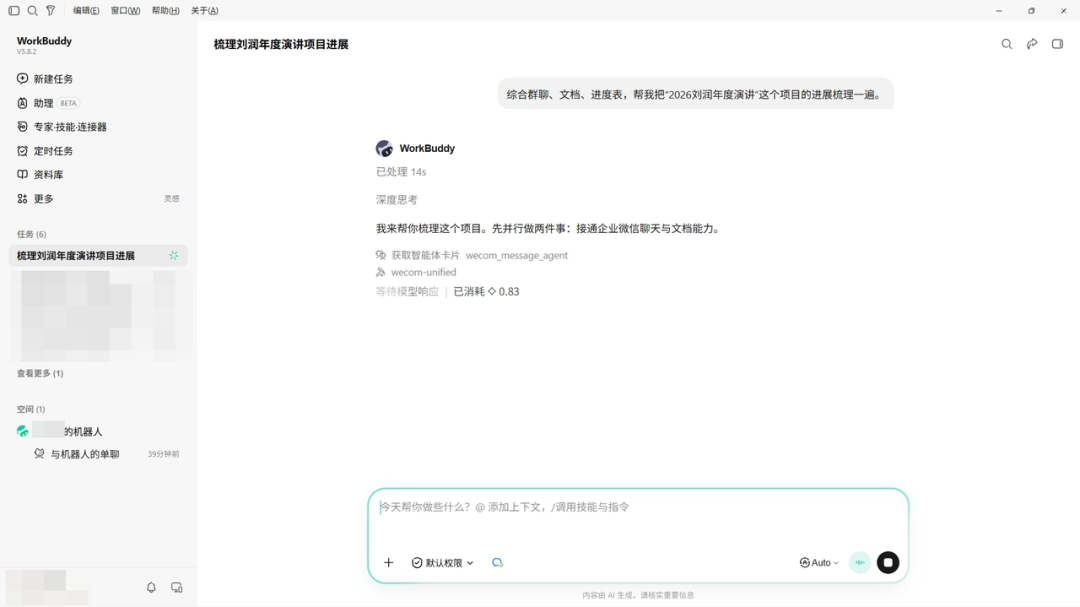Click the voice waveform input button
This screenshot has width=1080, height=607.
pyautogui.click(x=860, y=563)
